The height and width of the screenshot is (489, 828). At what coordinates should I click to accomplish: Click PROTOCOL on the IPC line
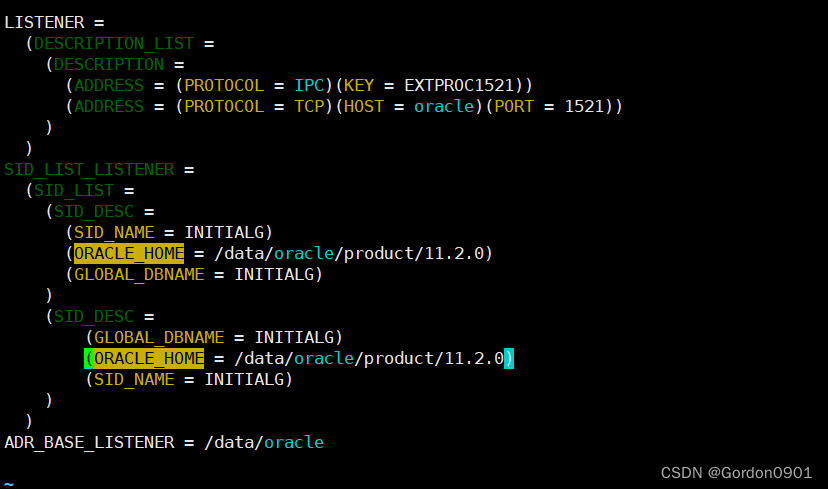pos(224,86)
